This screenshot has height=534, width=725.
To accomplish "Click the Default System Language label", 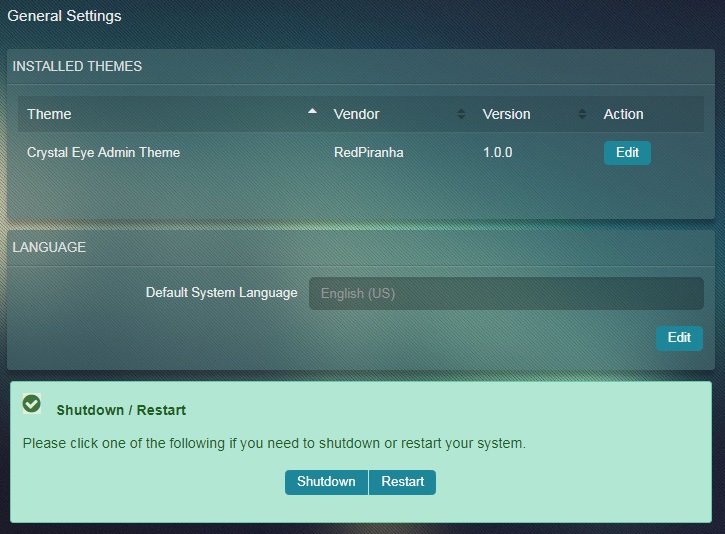I will point(221,293).
